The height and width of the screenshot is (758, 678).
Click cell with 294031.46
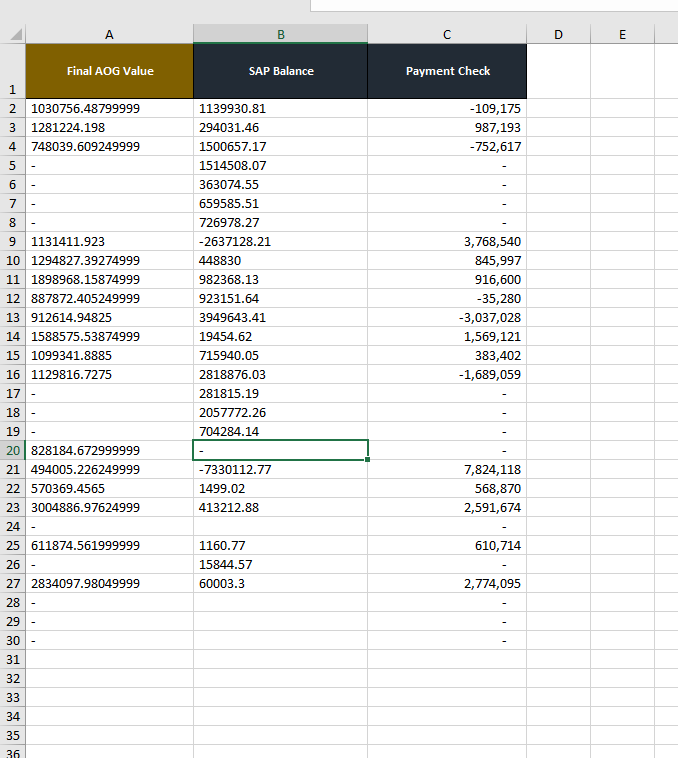280,128
